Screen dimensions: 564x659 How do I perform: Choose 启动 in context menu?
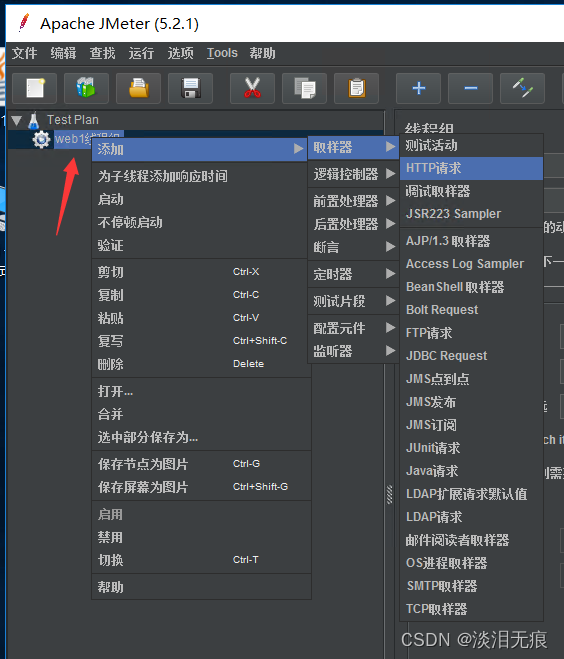[x=200, y=199]
